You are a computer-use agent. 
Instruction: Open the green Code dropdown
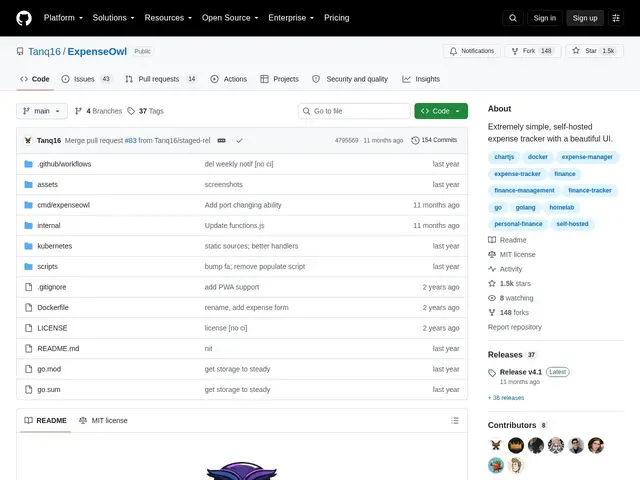(441, 111)
